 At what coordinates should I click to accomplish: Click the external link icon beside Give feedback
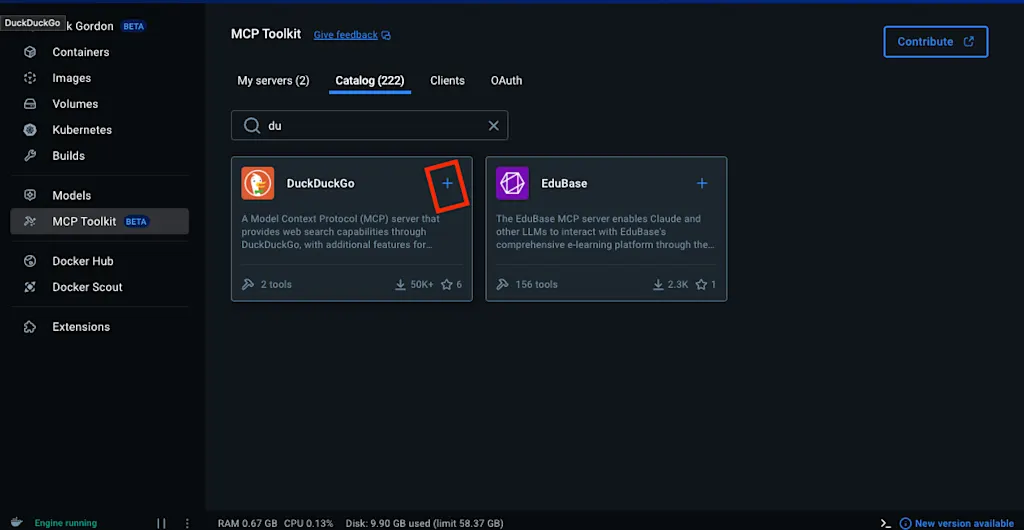pos(386,35)
